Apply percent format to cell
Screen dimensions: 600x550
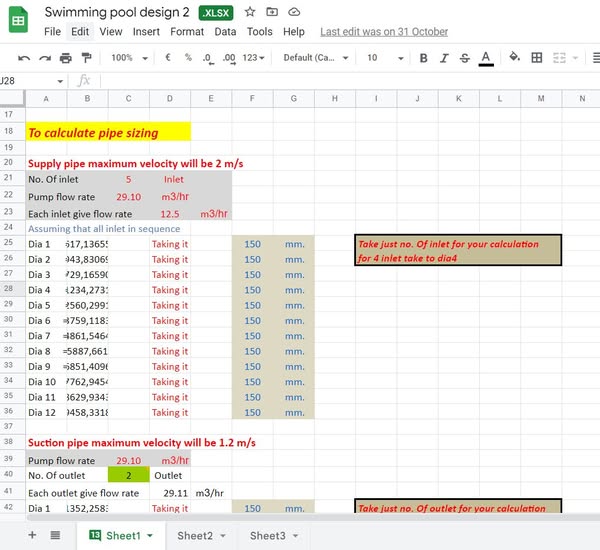187,58
